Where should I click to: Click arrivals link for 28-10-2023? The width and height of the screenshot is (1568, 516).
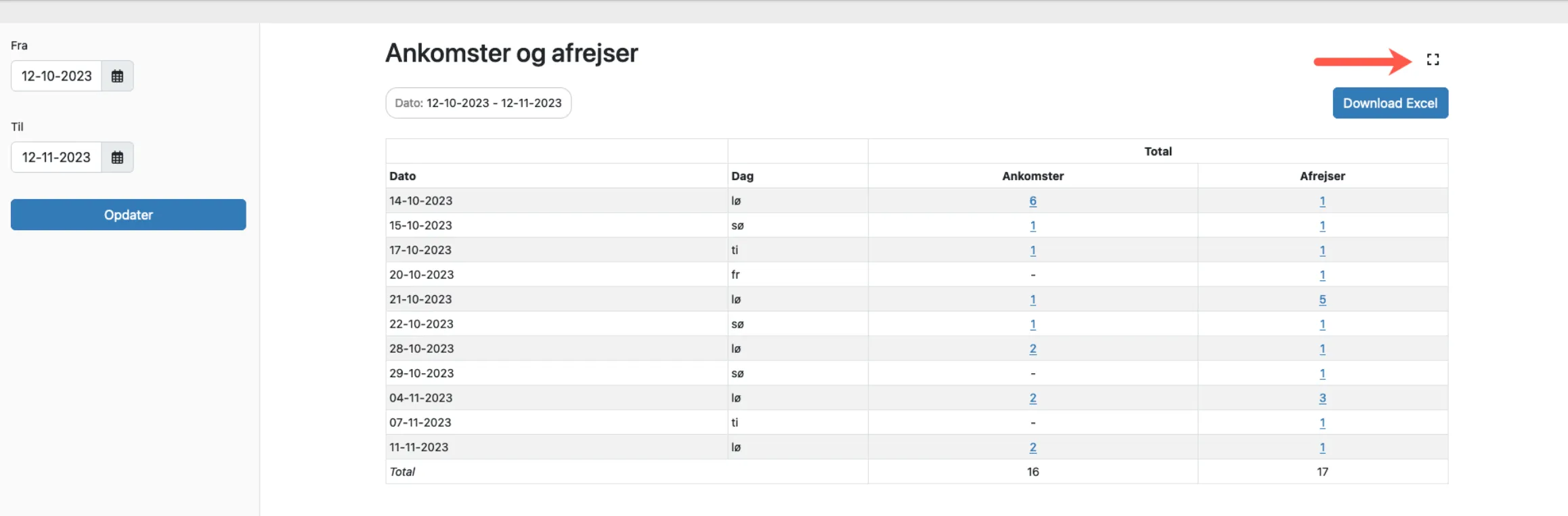[1032, 349]
